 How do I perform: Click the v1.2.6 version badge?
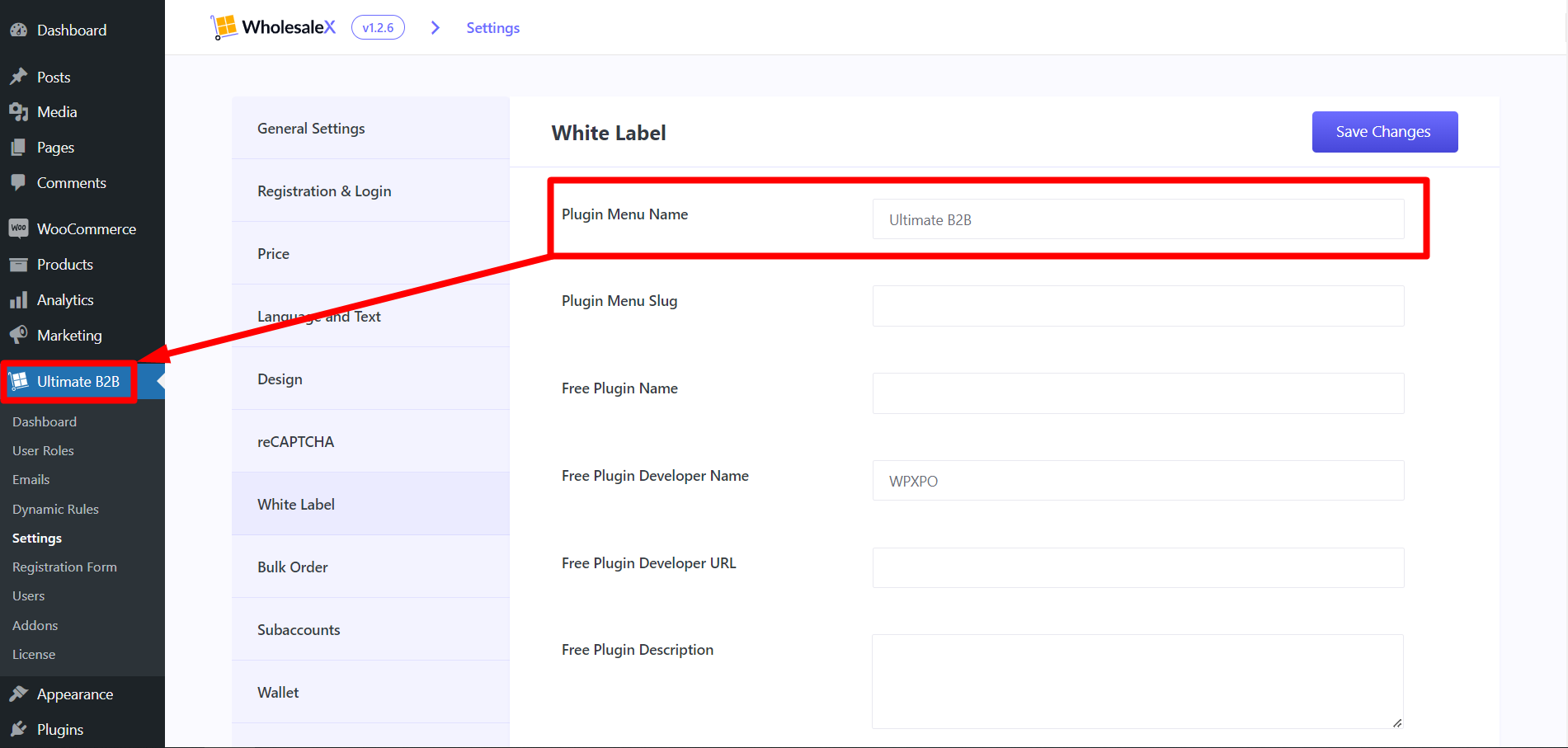(x=378, y=27)
